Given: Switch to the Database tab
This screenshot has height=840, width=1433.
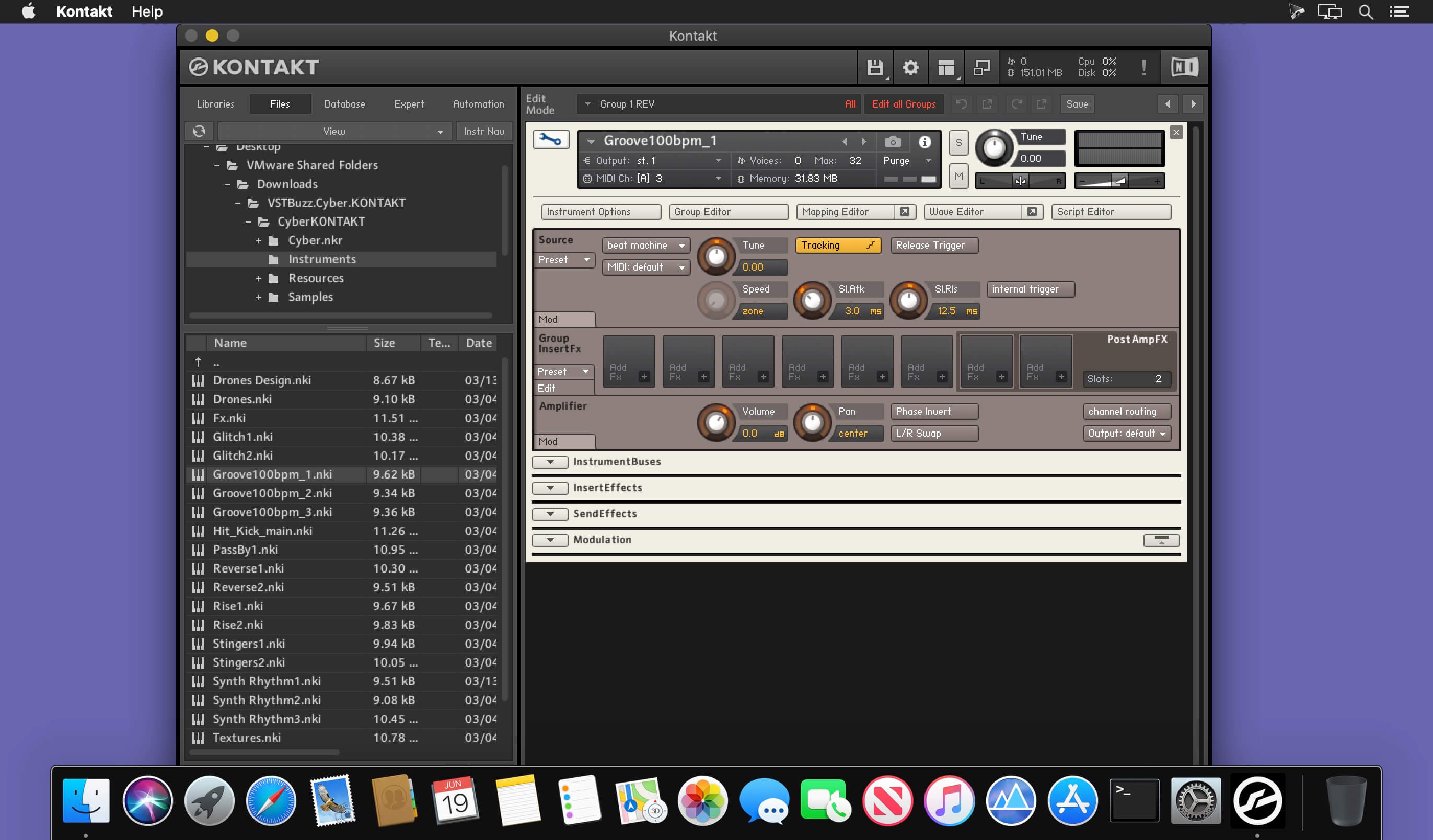Looking at the screenshot, I should tap(344, 104).
